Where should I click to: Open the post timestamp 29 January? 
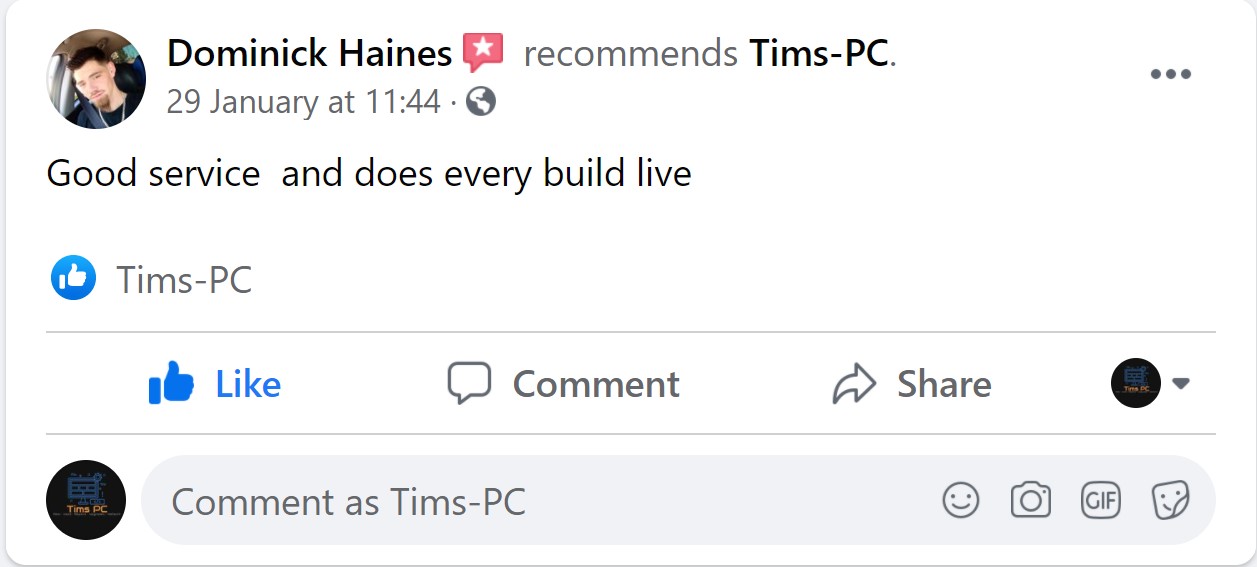pos(303,102)
